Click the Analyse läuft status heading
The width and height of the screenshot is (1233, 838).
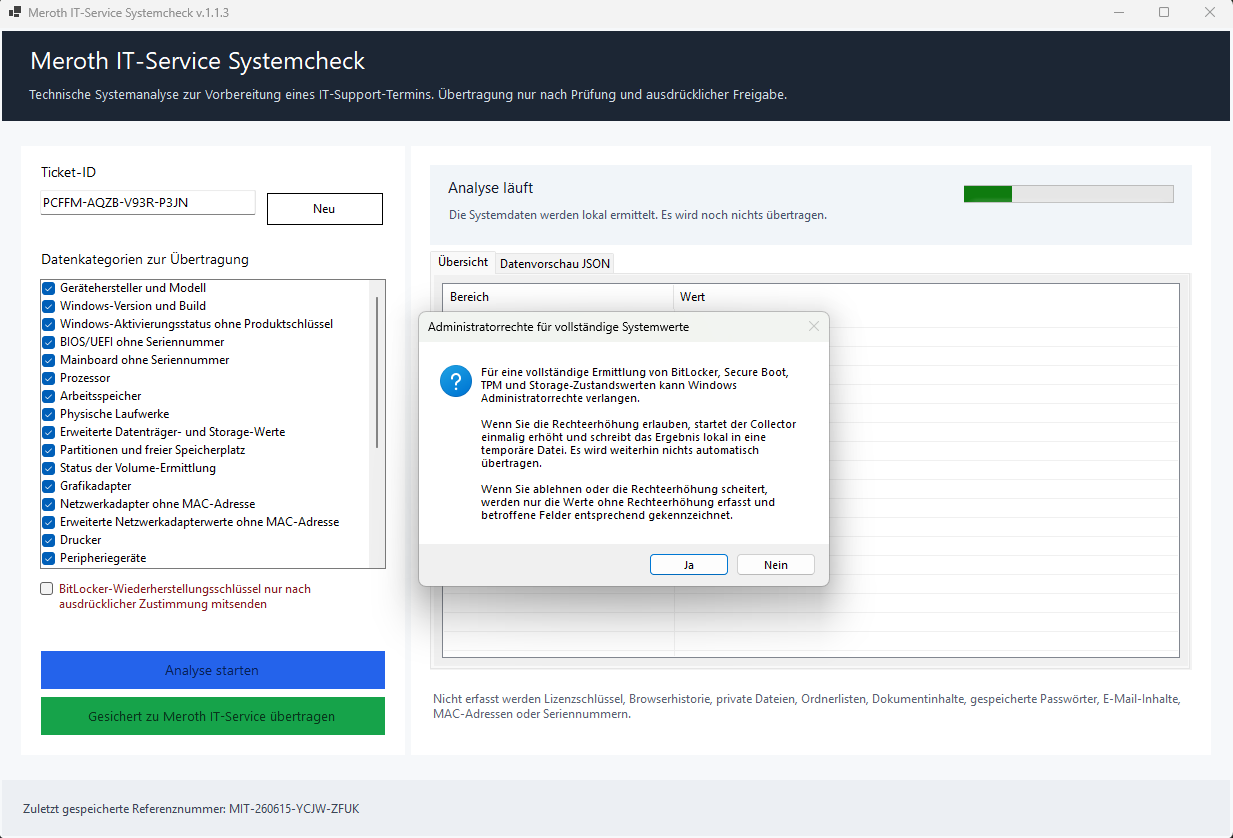point(490,188)
